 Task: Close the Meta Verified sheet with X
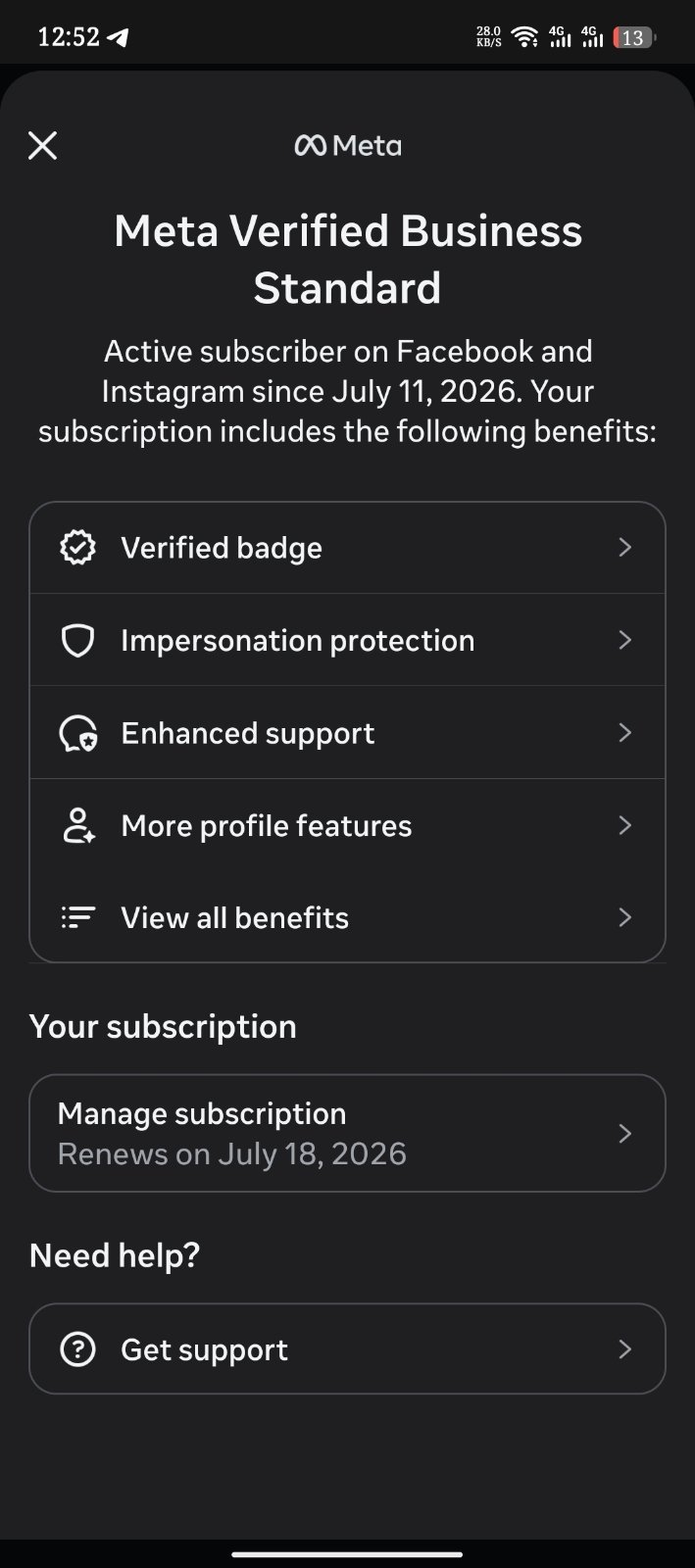click(42, 146)
